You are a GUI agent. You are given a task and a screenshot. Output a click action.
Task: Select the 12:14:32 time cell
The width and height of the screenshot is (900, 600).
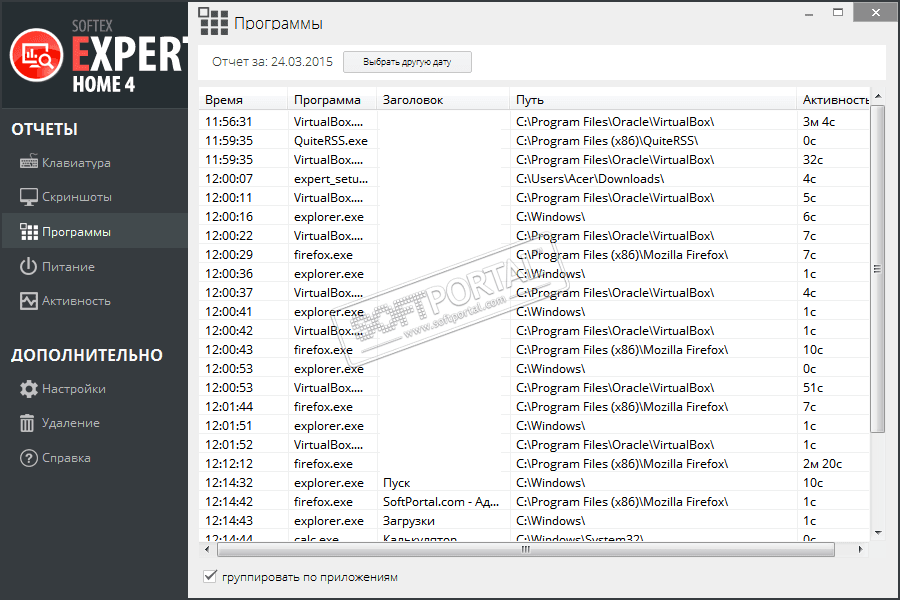click(228, 483)
